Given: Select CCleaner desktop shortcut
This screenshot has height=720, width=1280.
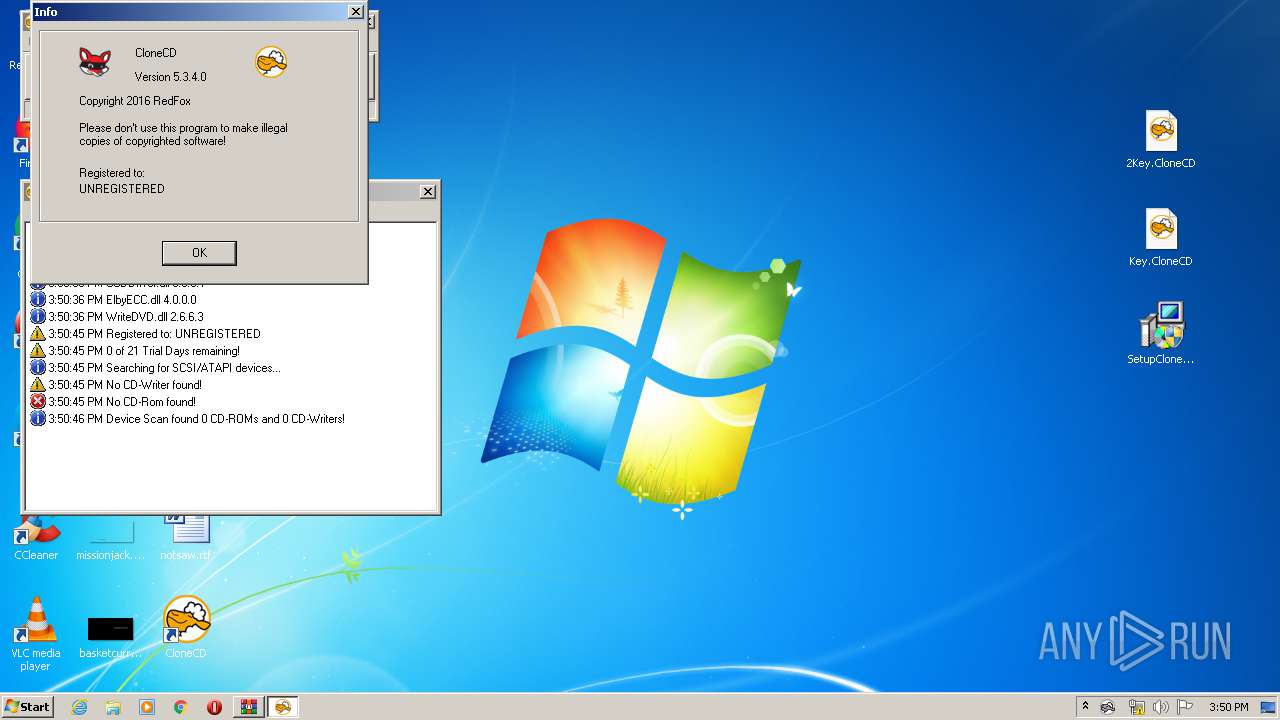Looking at the screenshot, I should point(36,540).
